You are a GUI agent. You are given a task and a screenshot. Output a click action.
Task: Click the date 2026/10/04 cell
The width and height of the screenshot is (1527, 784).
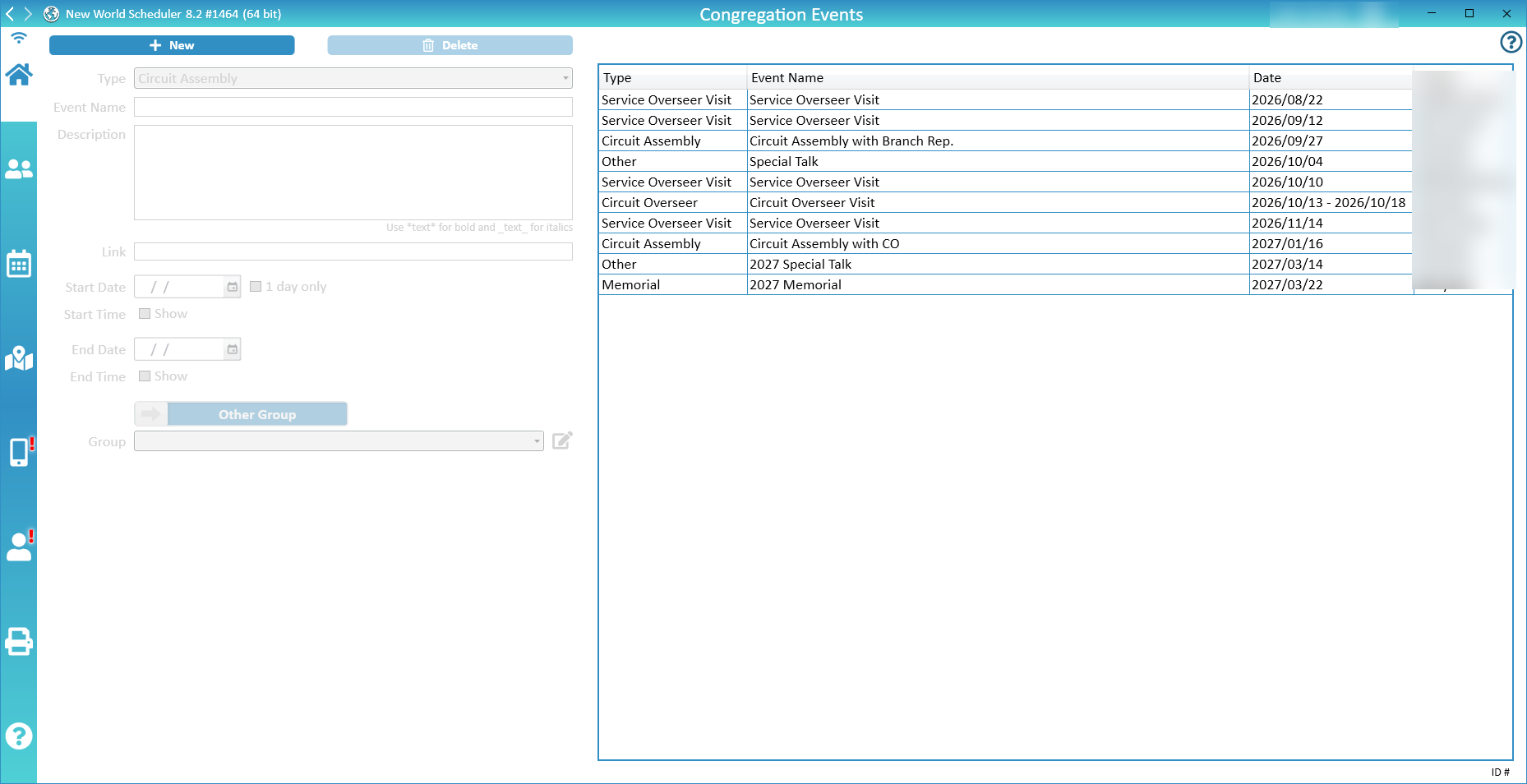click(x=1331, y=161)
